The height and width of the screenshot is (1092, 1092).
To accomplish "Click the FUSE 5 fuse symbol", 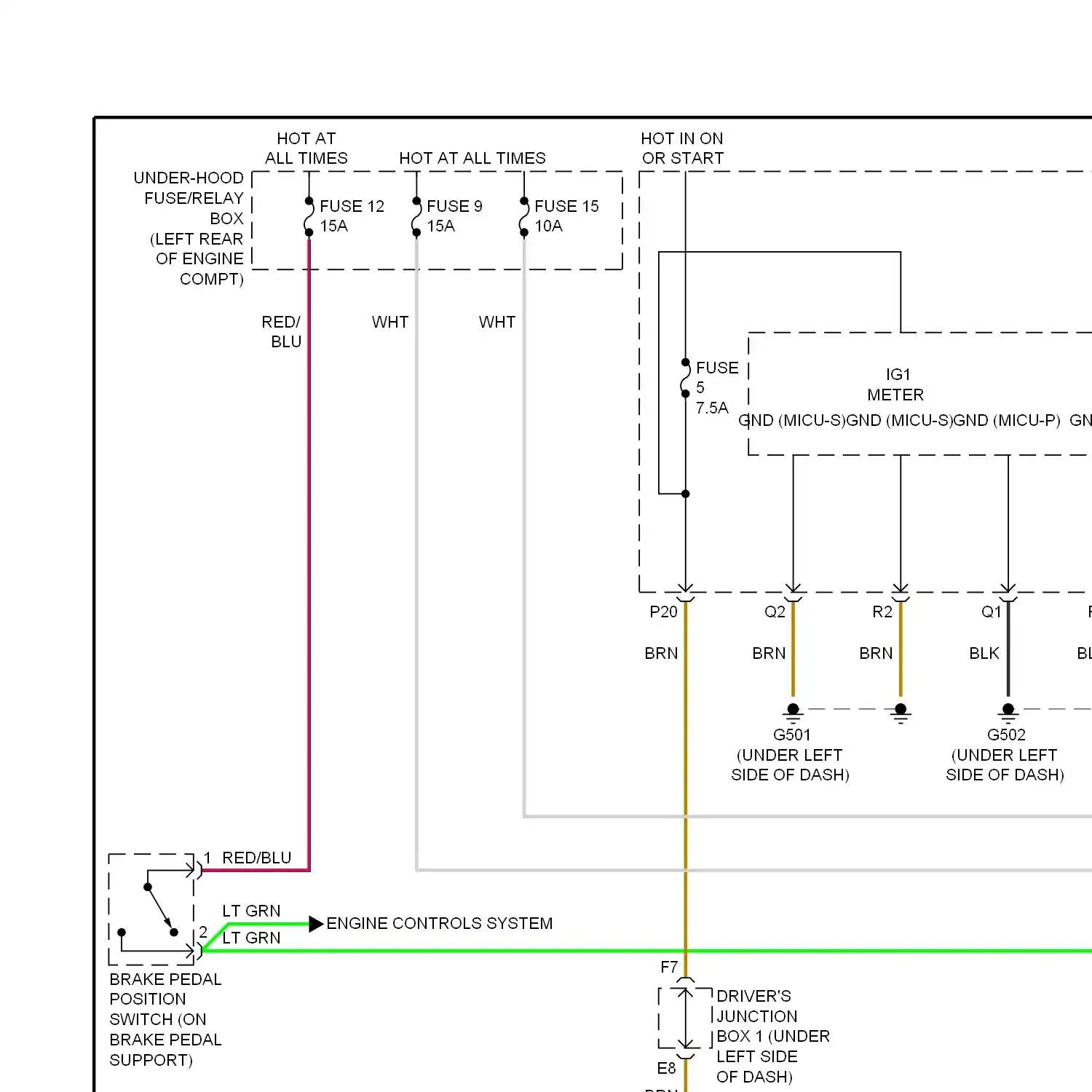I will (685, 378).
